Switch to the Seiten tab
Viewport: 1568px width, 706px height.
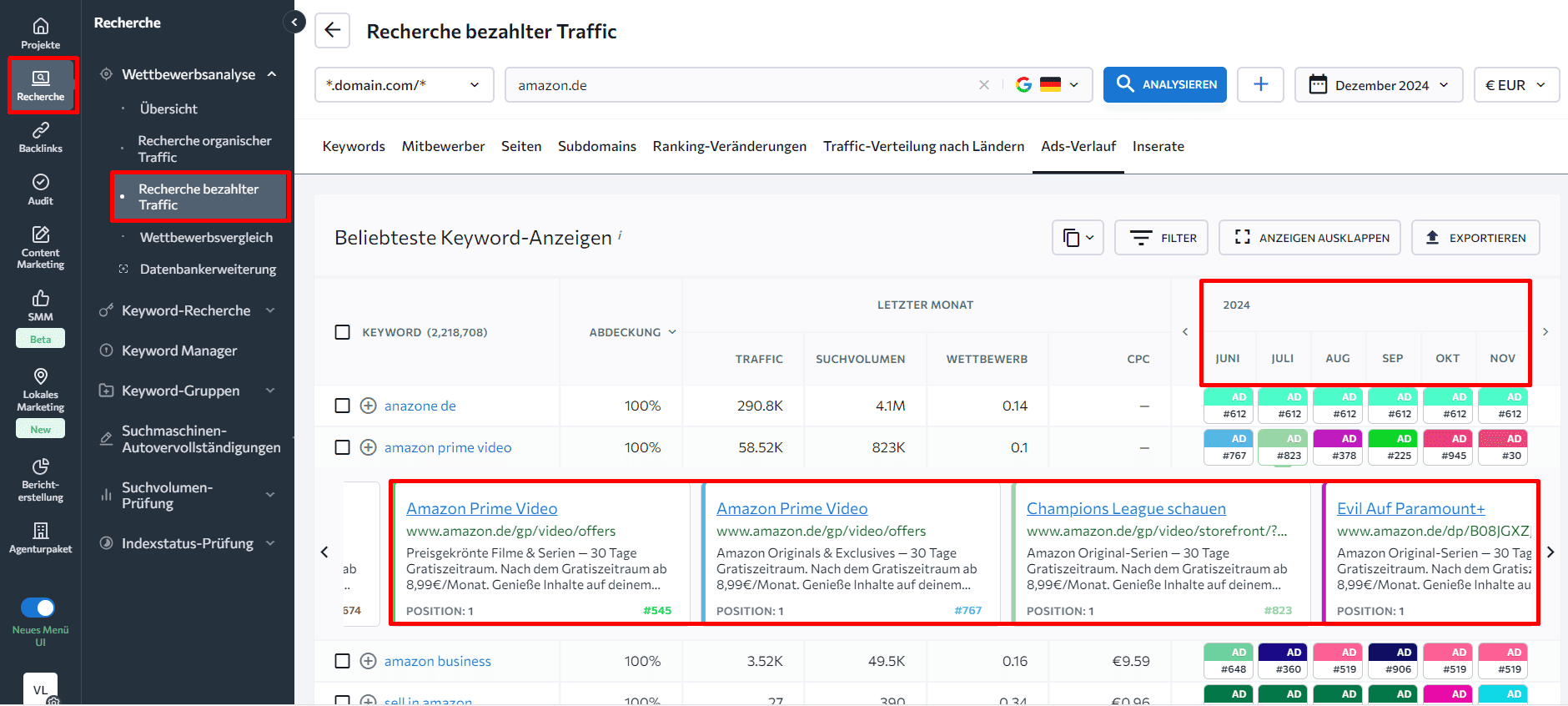pos(521,146)
